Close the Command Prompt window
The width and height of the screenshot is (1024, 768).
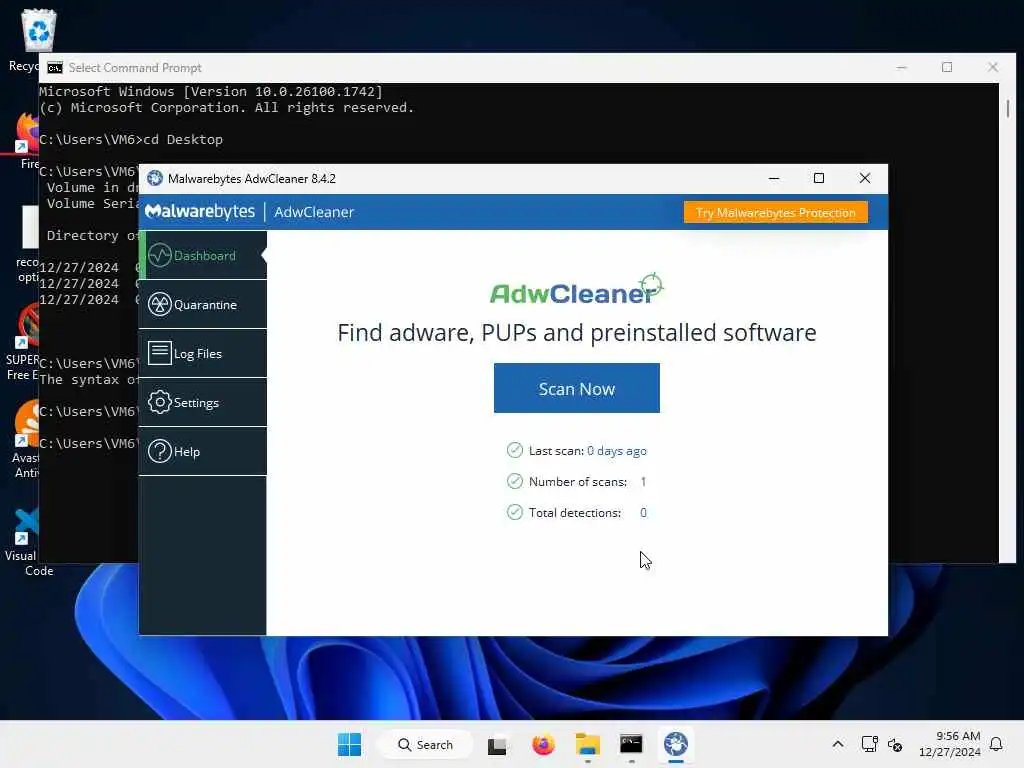tap(993, 67)
